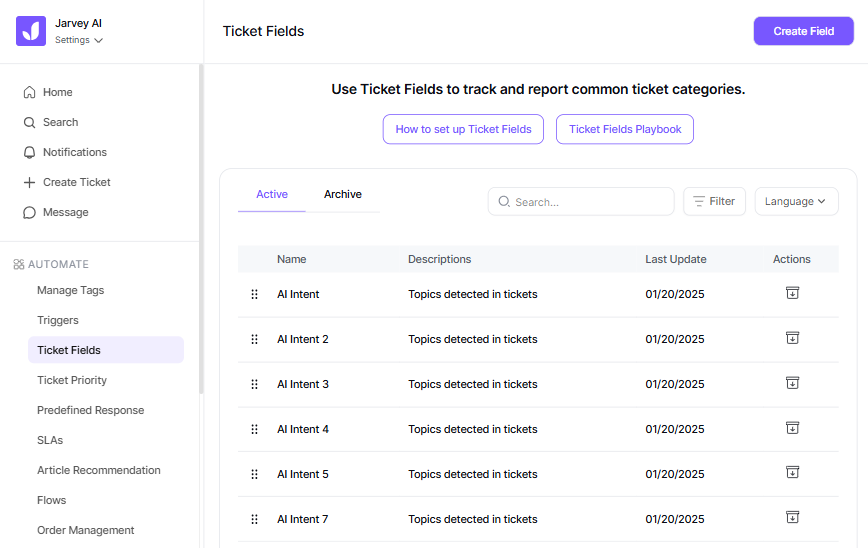The image size is (868, 548).
Task: Open How to set up Ticket Fields
Action: 463,129
